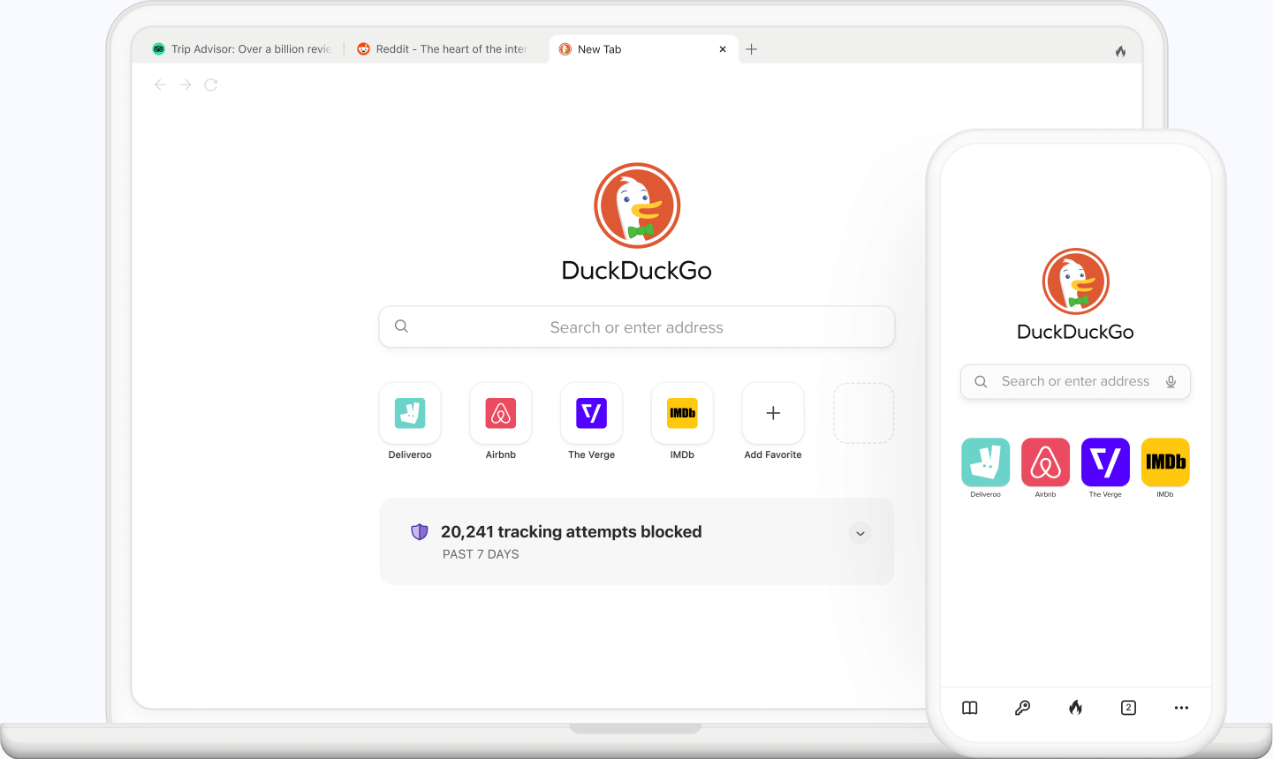Tap the Fire button on phone
This screenshot has width=1273, height=759.
point(1076,708)
